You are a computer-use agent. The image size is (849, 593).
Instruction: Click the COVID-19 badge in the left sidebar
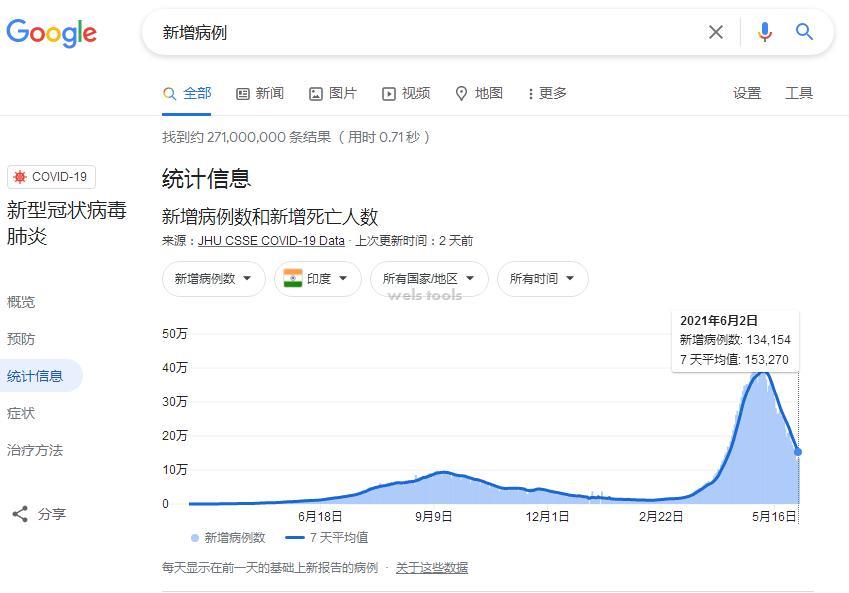coord(50,177)
